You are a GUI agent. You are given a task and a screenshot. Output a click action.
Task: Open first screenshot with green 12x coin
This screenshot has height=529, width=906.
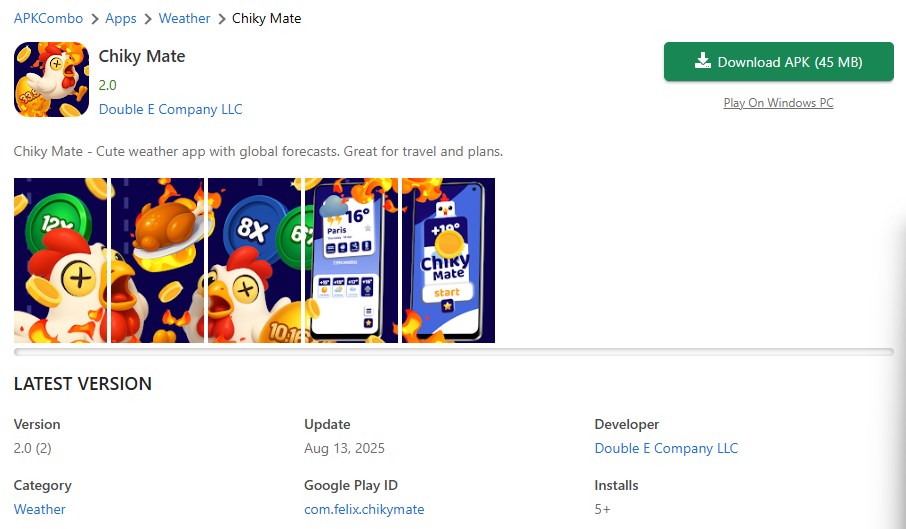(60, 260)
